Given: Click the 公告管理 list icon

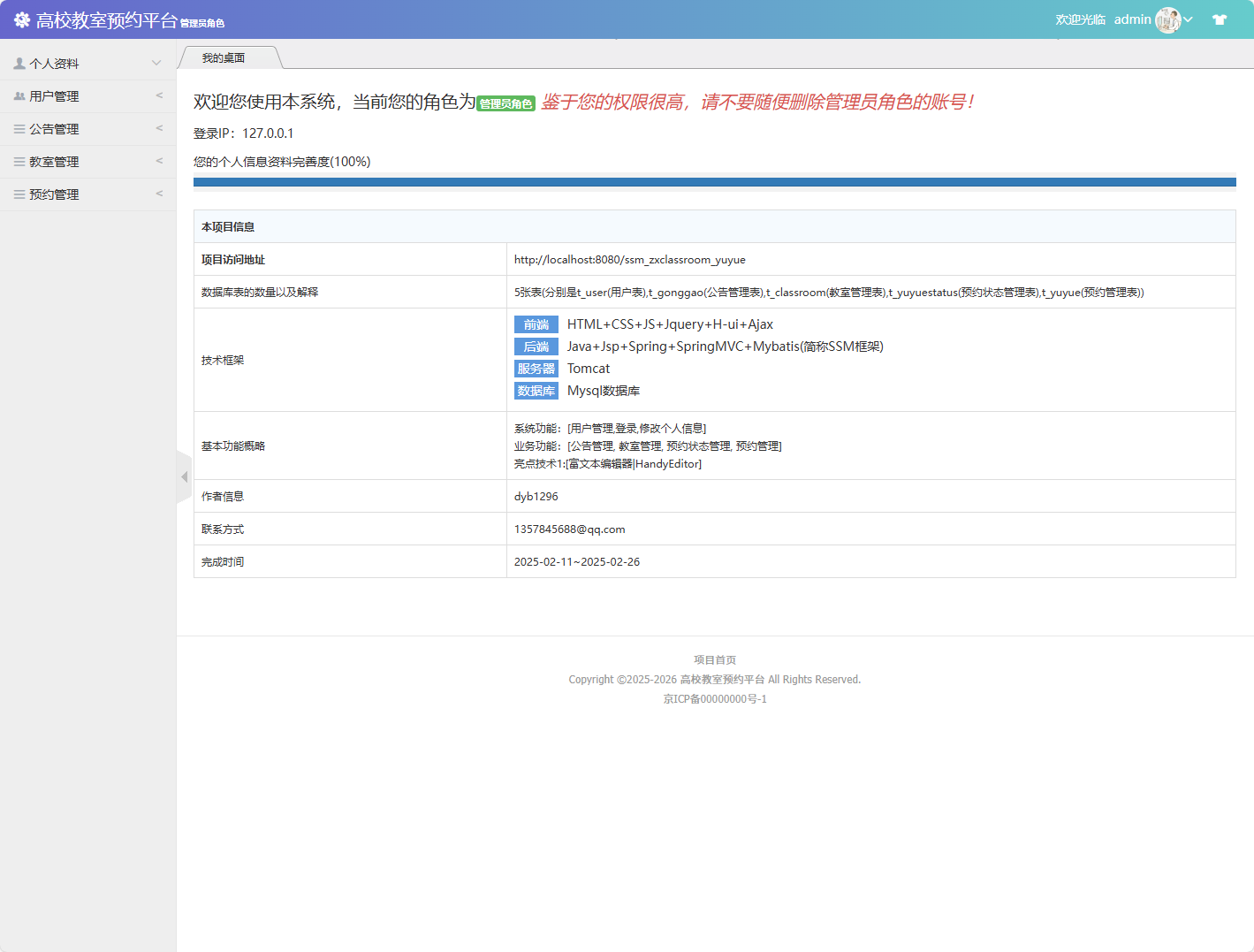Looking at the screenshot, I should [x=18, y=128].
